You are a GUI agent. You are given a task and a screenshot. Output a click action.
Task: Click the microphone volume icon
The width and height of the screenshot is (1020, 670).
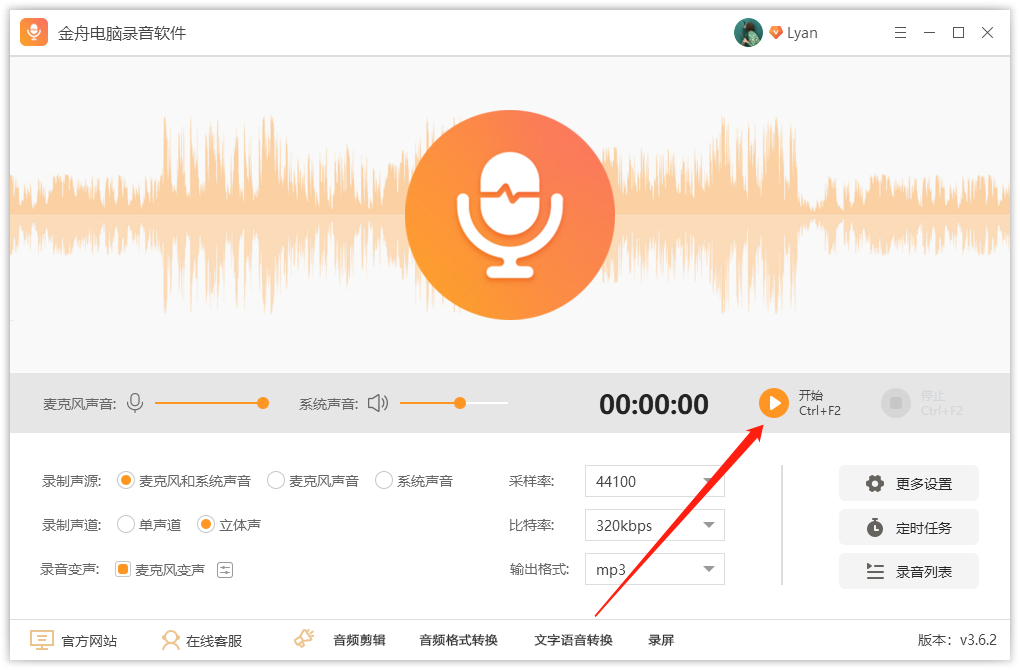[135, 403]
